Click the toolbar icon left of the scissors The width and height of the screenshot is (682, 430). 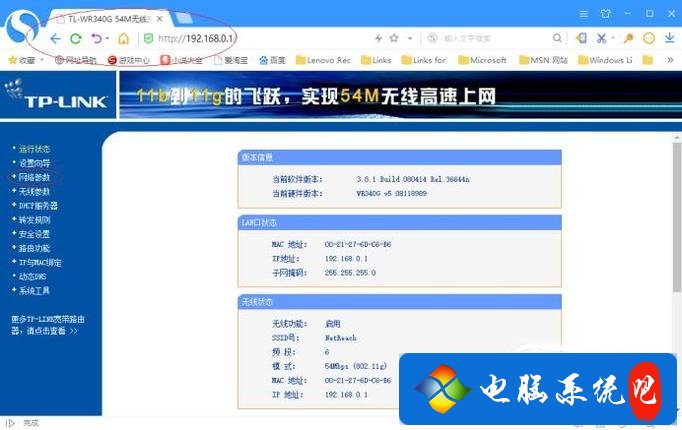tap(581, 38)
